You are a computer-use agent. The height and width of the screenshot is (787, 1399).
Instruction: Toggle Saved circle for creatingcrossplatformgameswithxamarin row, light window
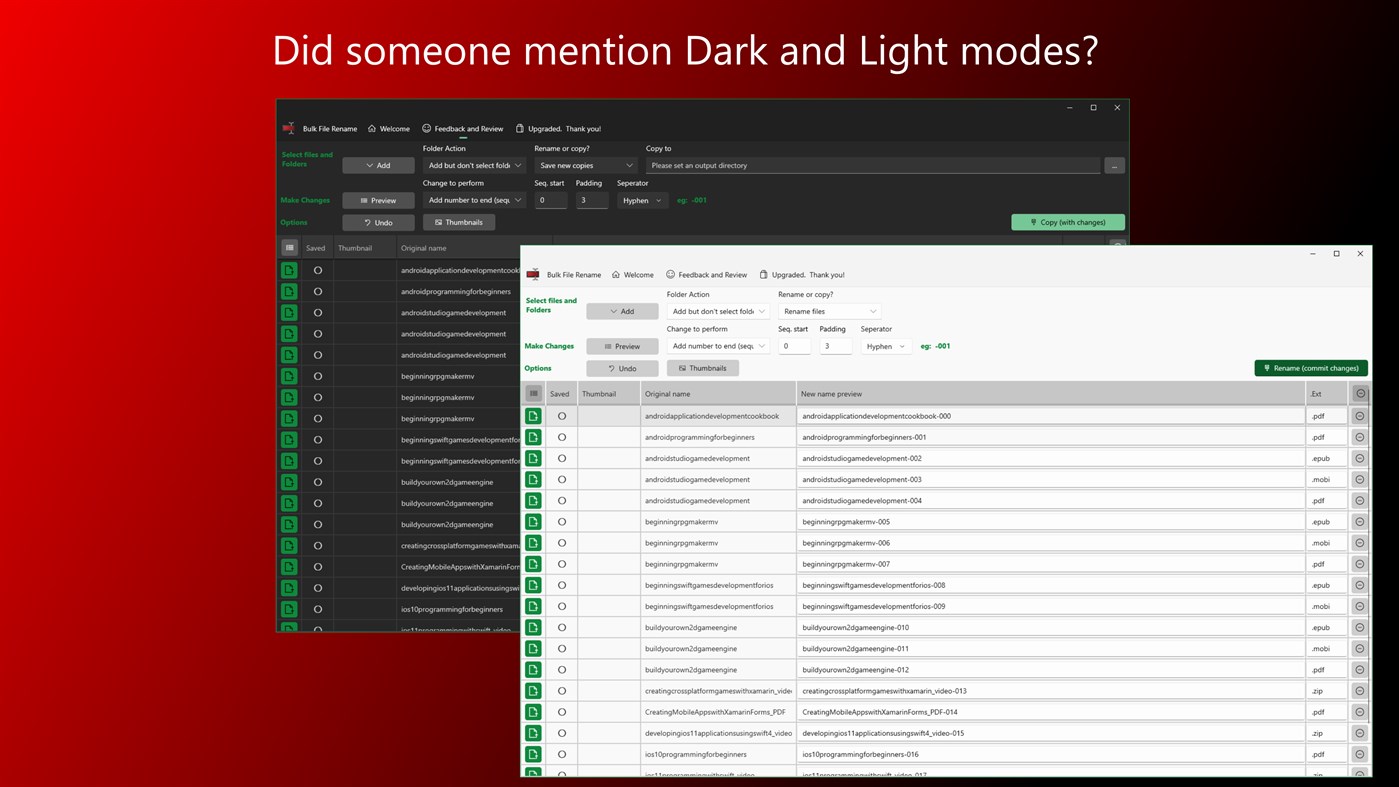pos(562,691)
